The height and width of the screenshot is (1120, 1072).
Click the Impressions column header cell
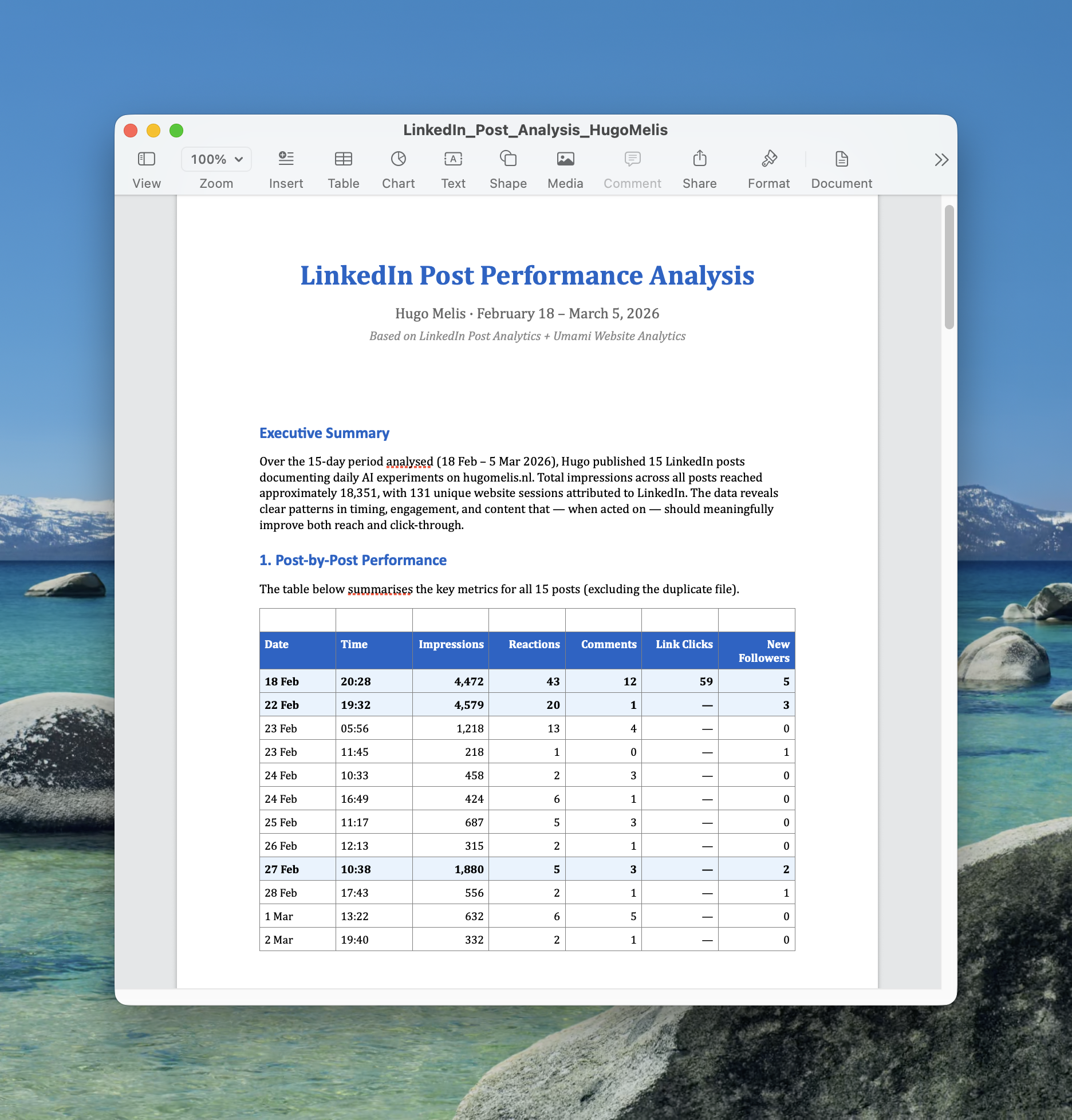pos(451,645)
